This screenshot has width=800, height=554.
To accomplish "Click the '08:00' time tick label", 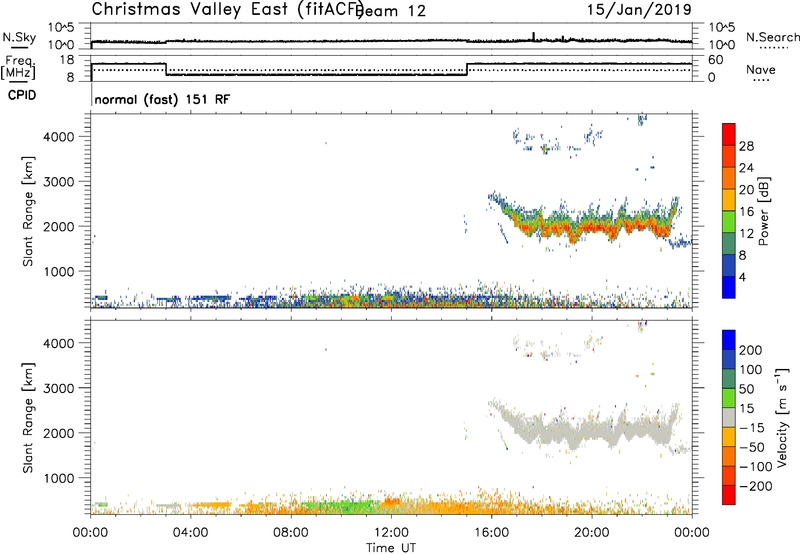I will point(291,533).
